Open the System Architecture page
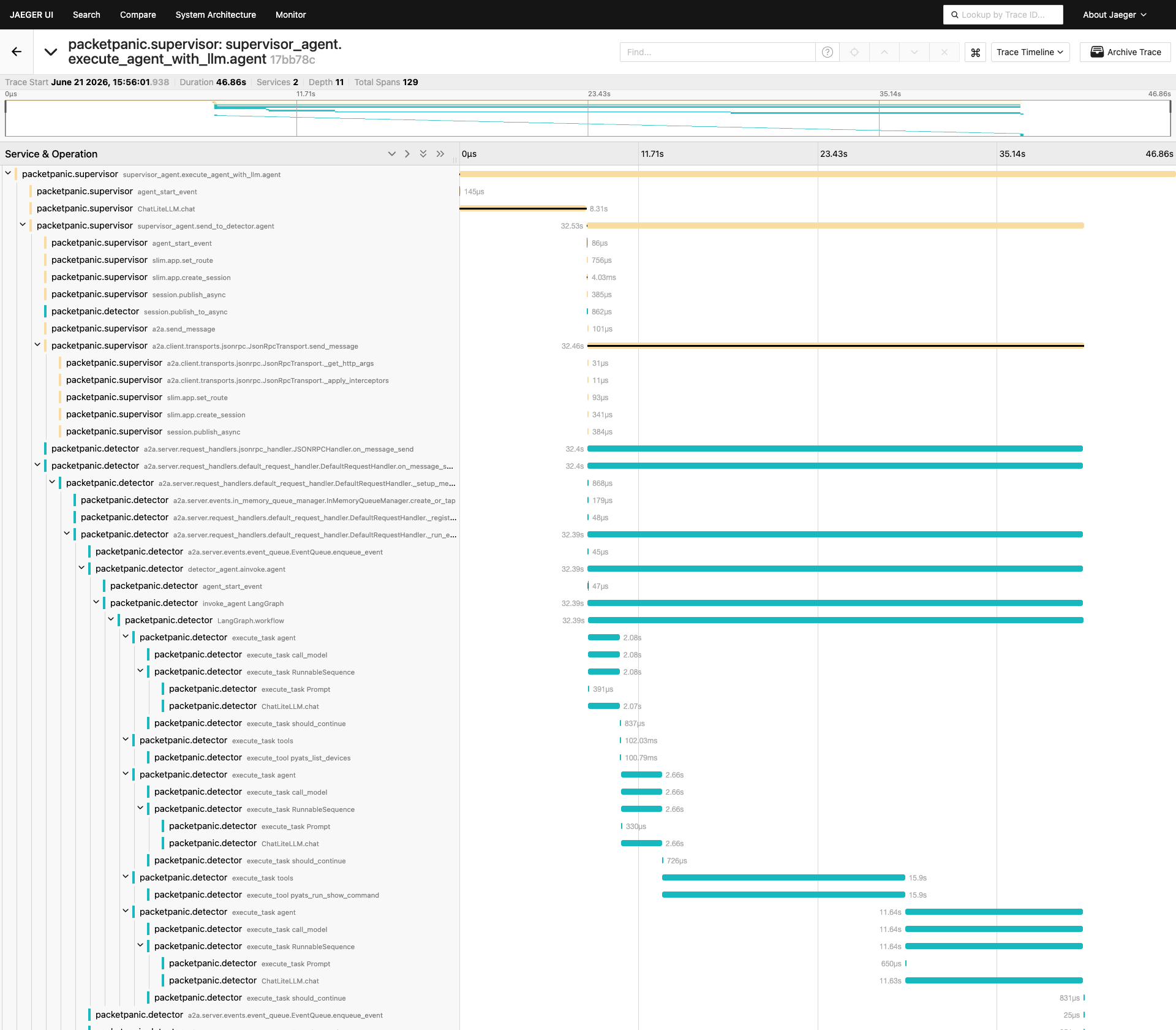Screen dimensions: 1176x1030 [x=216, y=15]
